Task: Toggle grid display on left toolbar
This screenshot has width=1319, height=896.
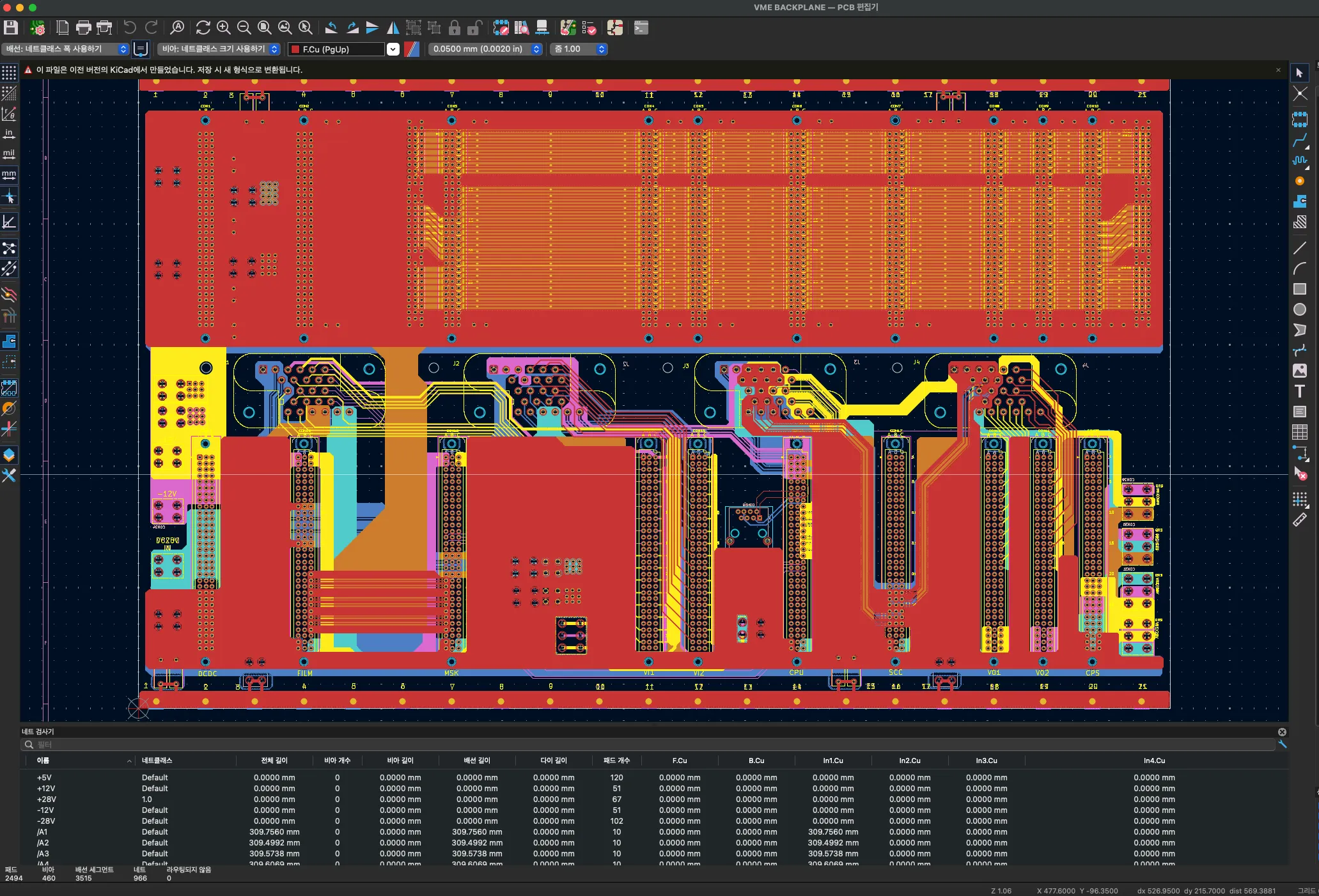Action: pyautogui.click(x=9, y=73)
